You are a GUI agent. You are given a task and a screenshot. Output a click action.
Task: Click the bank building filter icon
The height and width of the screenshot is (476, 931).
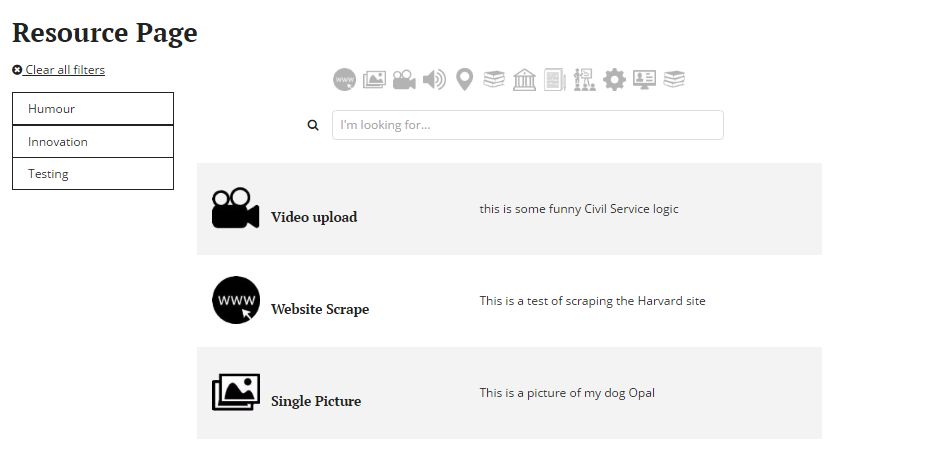pos(524,80)
